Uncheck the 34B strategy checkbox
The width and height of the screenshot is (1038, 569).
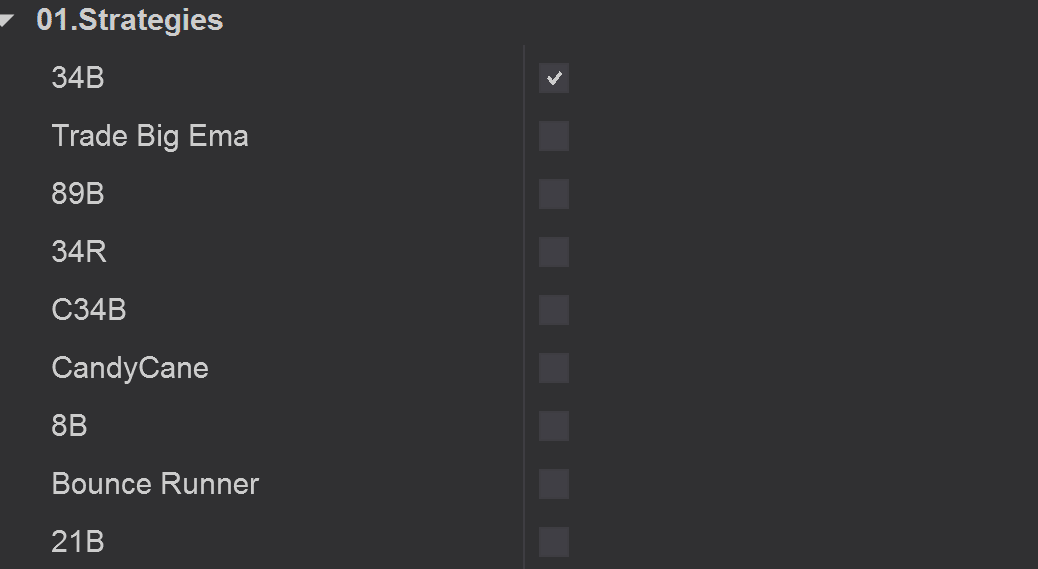[554, 78]
